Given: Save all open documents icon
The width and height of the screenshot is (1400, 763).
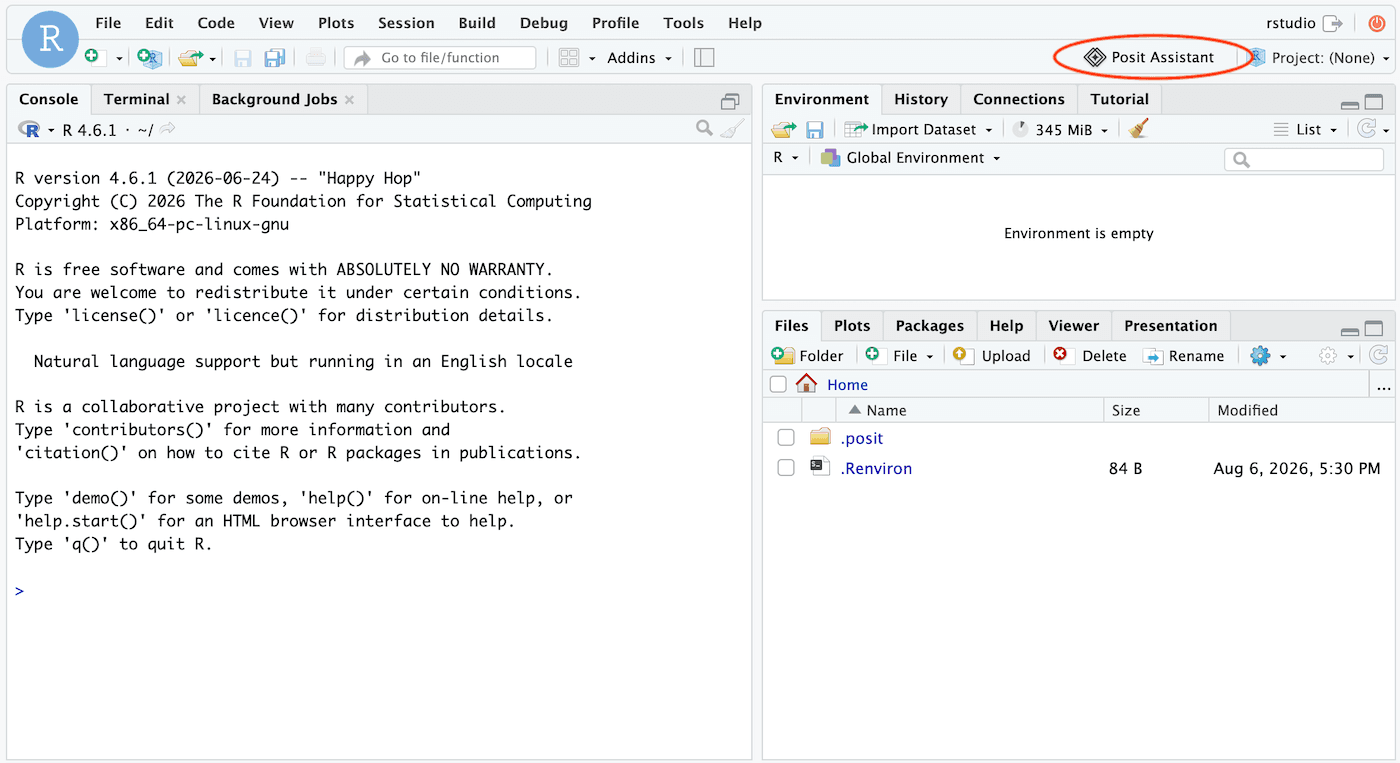Looking at the screenshot, I should (x=275, y=58).
